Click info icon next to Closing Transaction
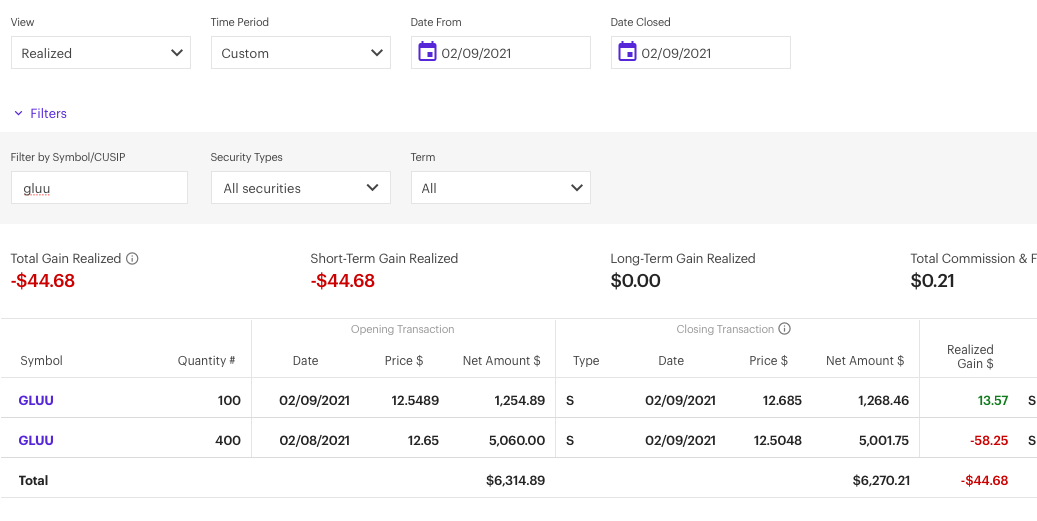Viewport: 1037px width, 521px height. [x=785, y=329]
